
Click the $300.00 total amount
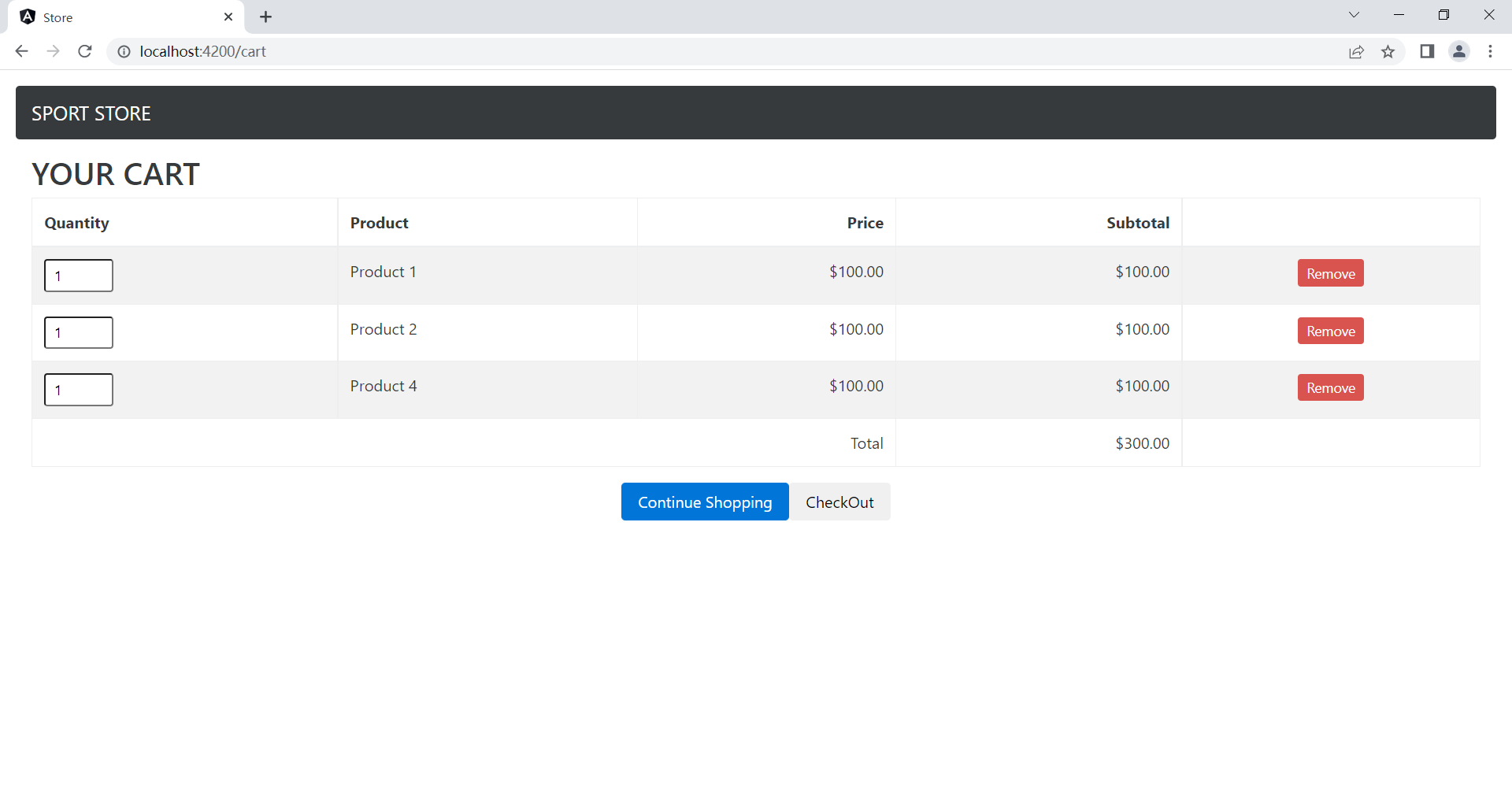(1142, 443)
